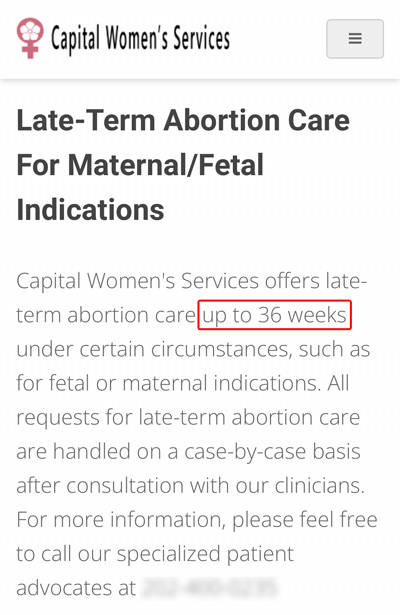Open the hamburger navigation menu
Image resolution: width=400 pixels, height=615 pixels.
(x=355, y=39)
